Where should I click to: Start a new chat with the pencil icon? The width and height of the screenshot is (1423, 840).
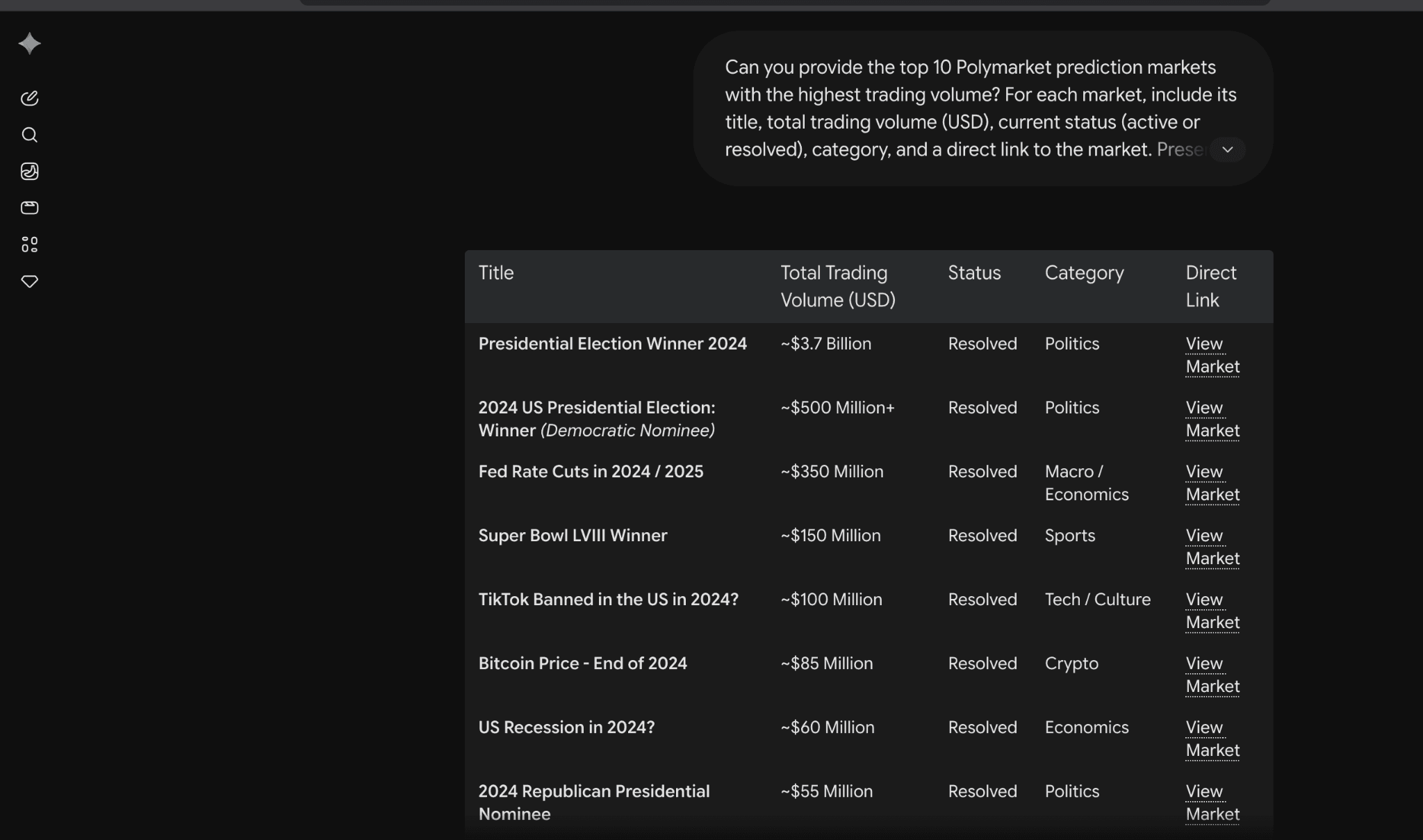(x=29, y=98)
